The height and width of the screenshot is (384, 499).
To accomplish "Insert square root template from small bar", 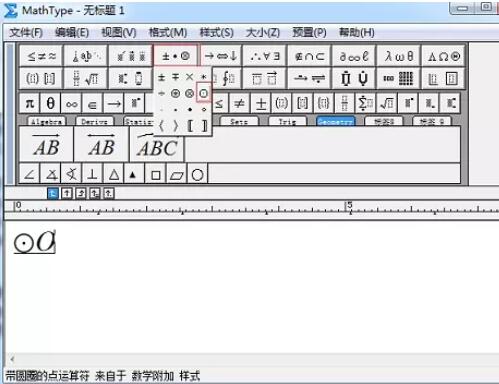I will [387, 104].
